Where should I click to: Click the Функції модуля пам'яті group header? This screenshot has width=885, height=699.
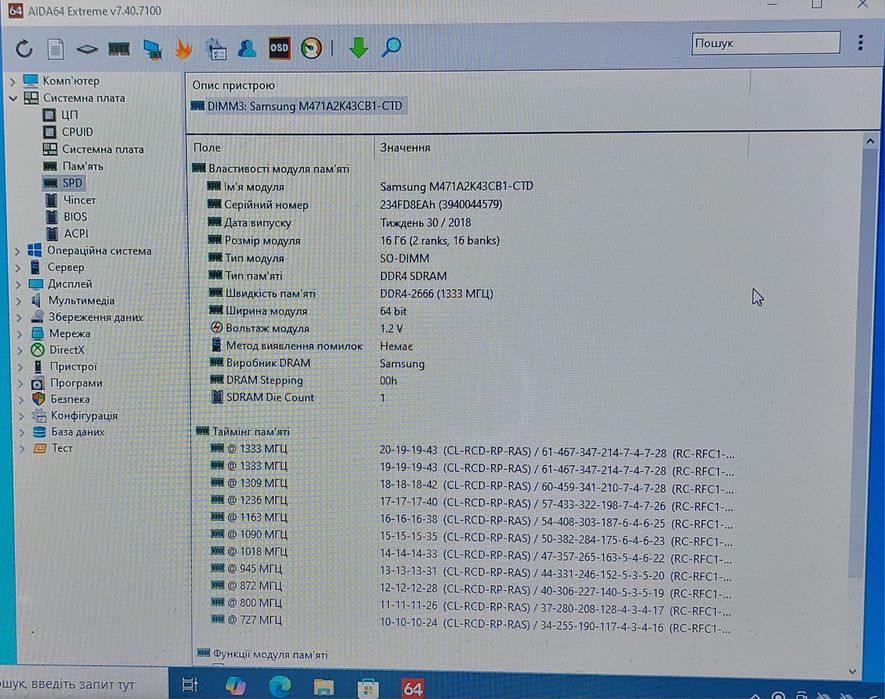262,655
